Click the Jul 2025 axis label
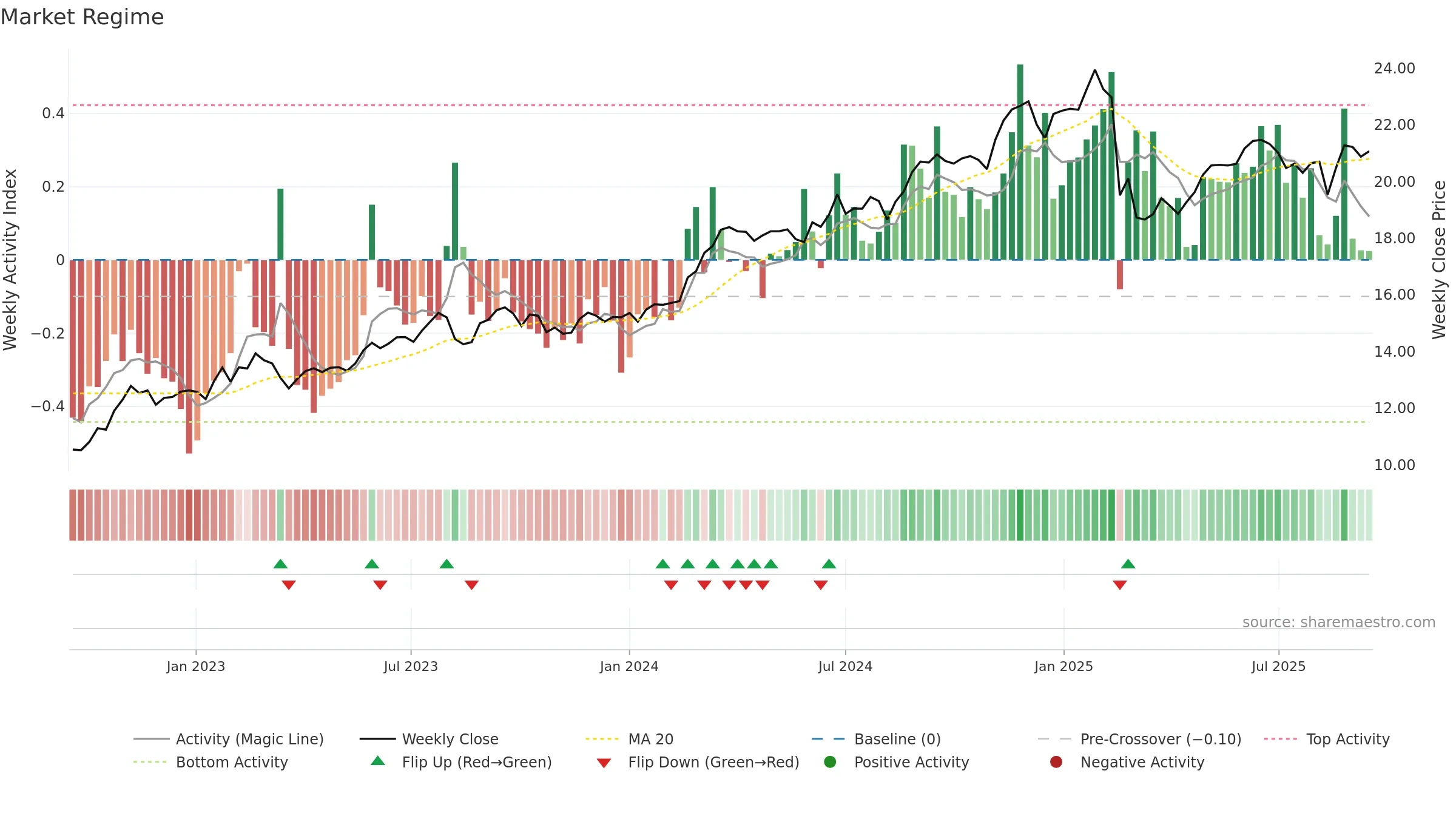This screenshot has height=819, width=1456. pos(1278,666)
